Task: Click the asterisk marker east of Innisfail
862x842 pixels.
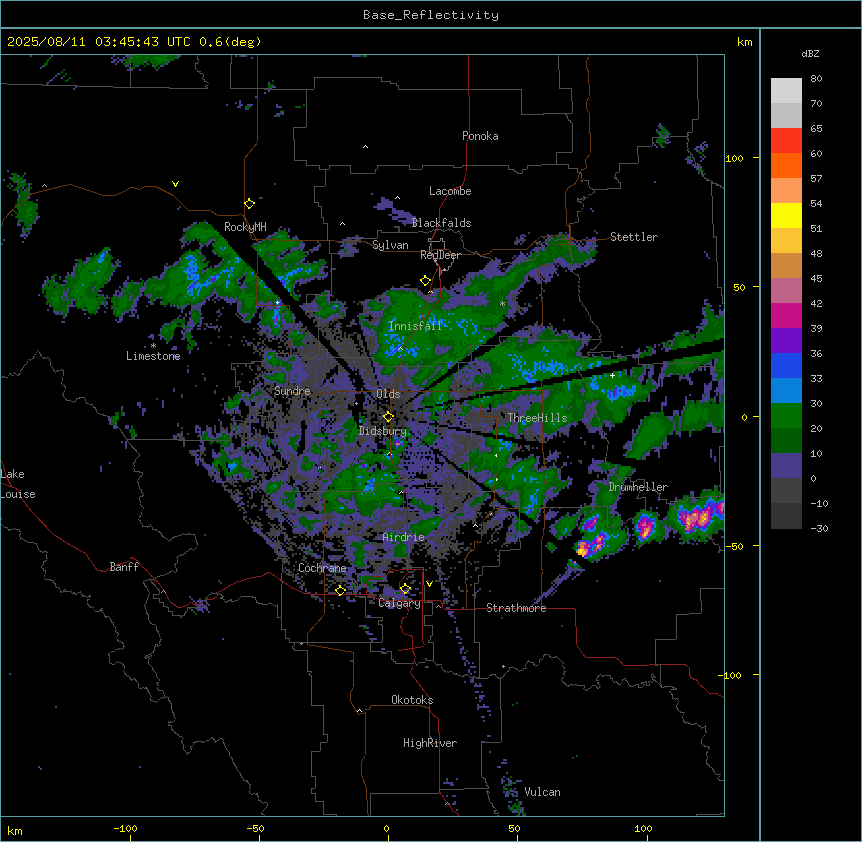Action: click(502, 304)
